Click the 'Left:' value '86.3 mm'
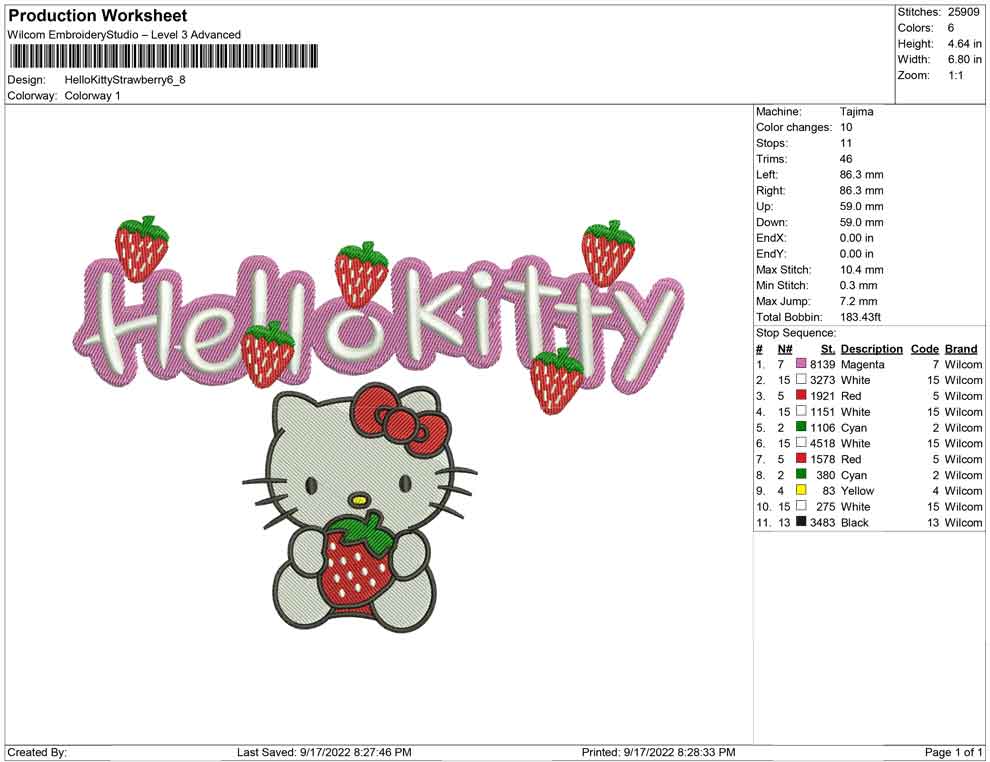Screen dimensions: 990x762 coord(861,175)
